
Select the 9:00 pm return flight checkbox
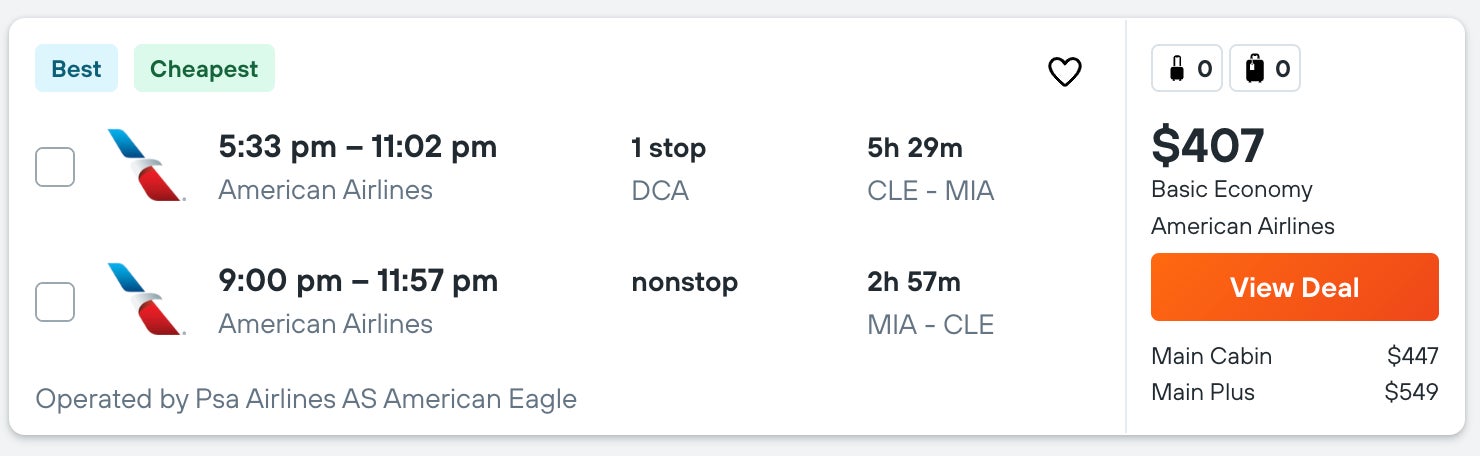tap(55, 302)
